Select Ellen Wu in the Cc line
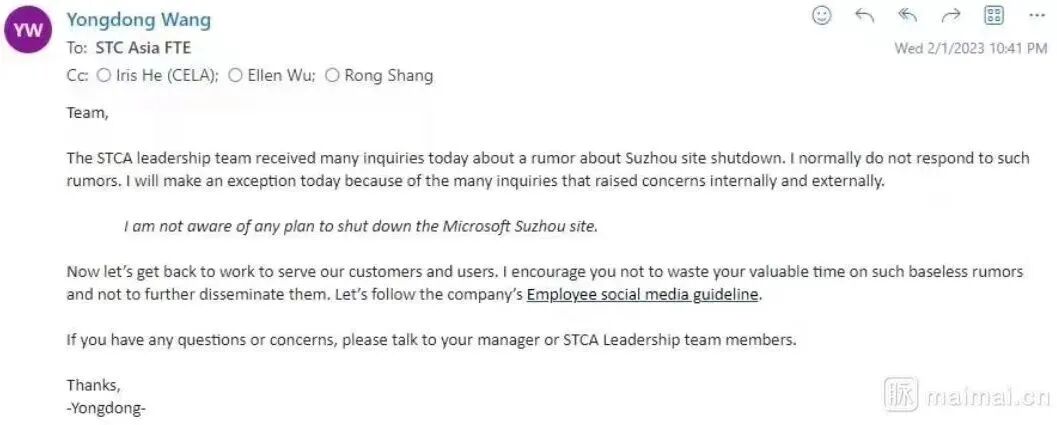The height and width of the screenshot is (425, 1057). 277,75
